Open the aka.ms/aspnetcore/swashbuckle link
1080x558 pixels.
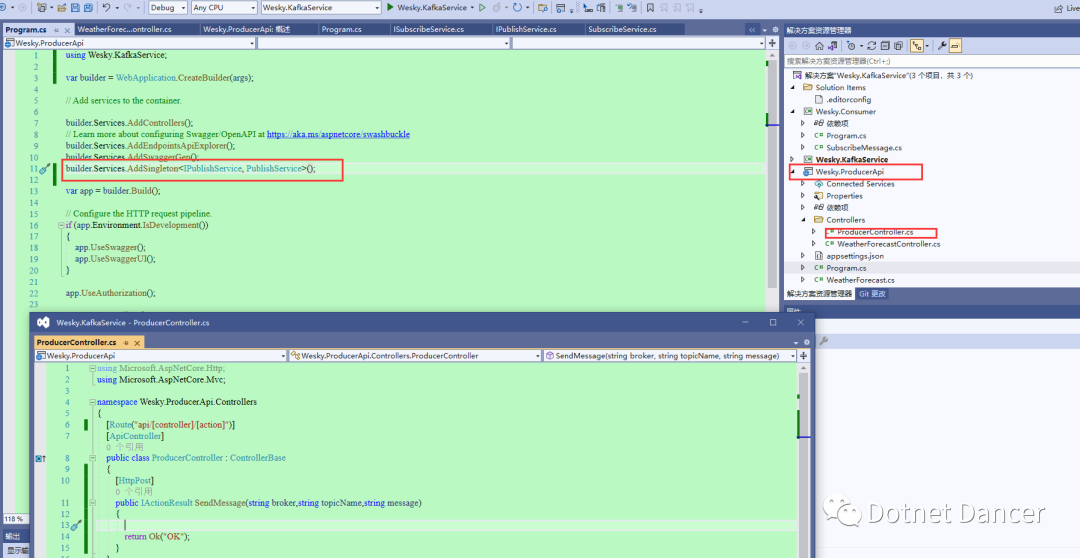coord(338,134)
